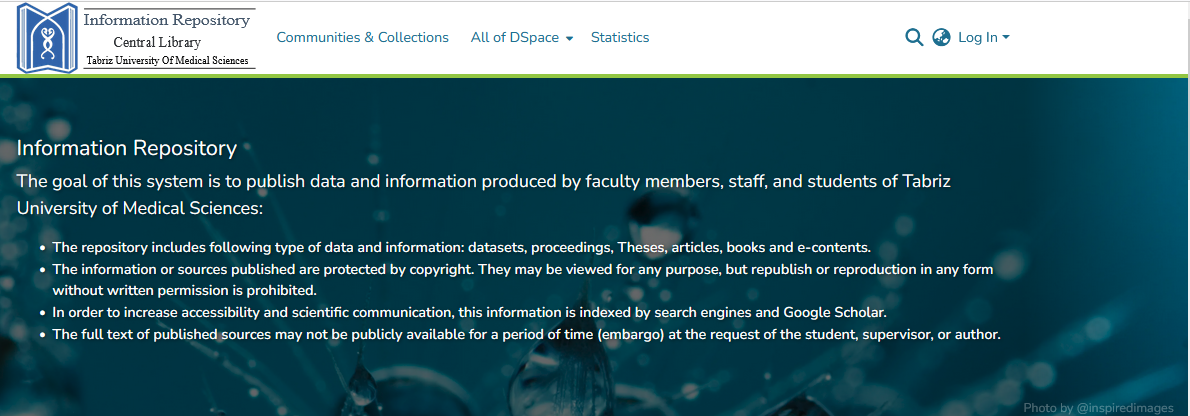The height and width of the screenshot is (416, 1190).
Task: Click the bullet about the embargo period
Action: click(526, 334)
